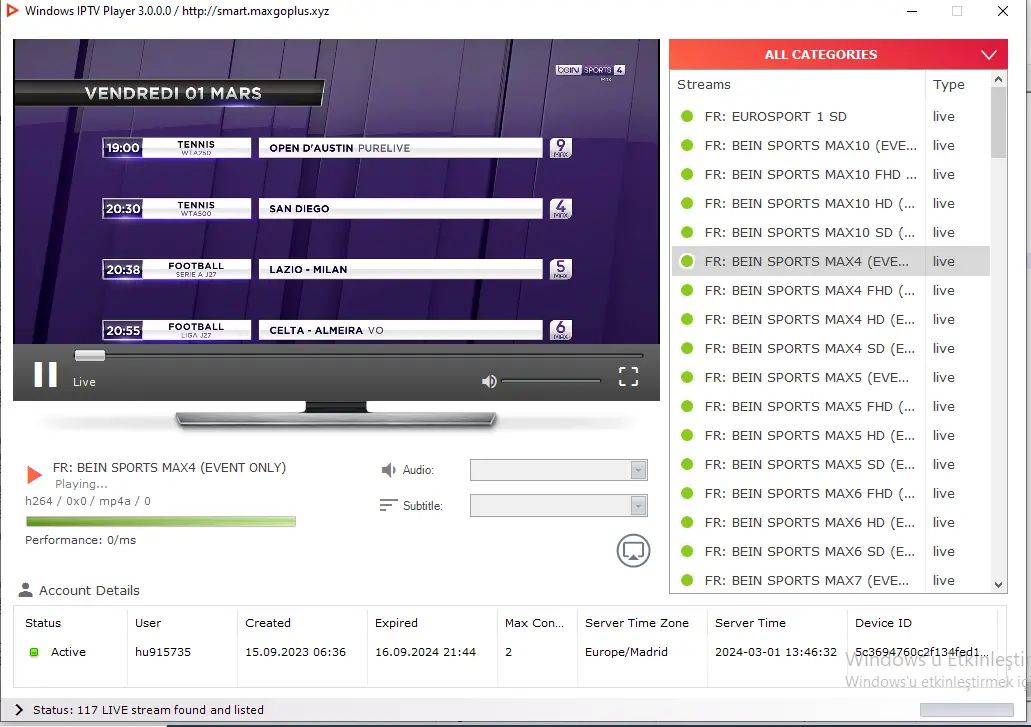Click green dot of EUROSPORT 1 SD
1031x727 pixels.
click(687, 116)
